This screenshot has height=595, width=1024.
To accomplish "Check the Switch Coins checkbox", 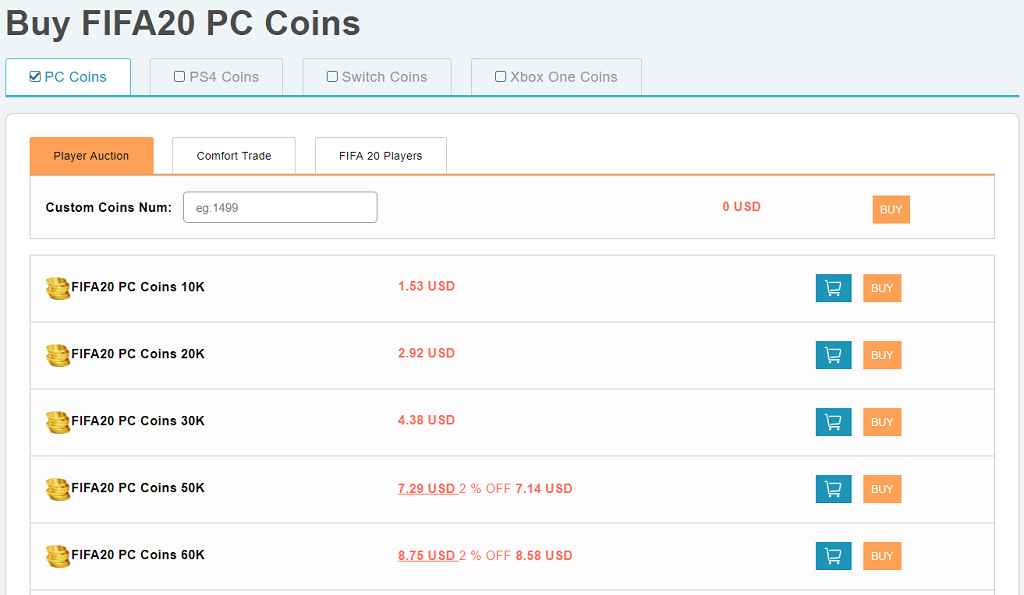I will coord(332,76).
